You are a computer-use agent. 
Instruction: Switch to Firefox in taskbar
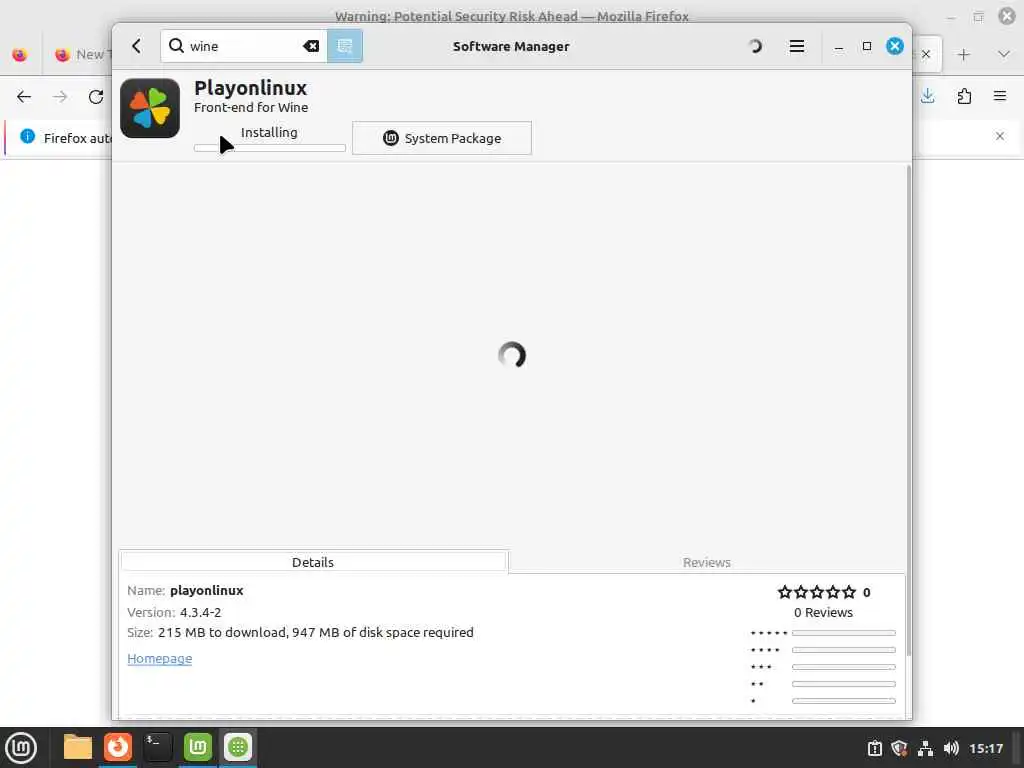click(x=118, y=748)
